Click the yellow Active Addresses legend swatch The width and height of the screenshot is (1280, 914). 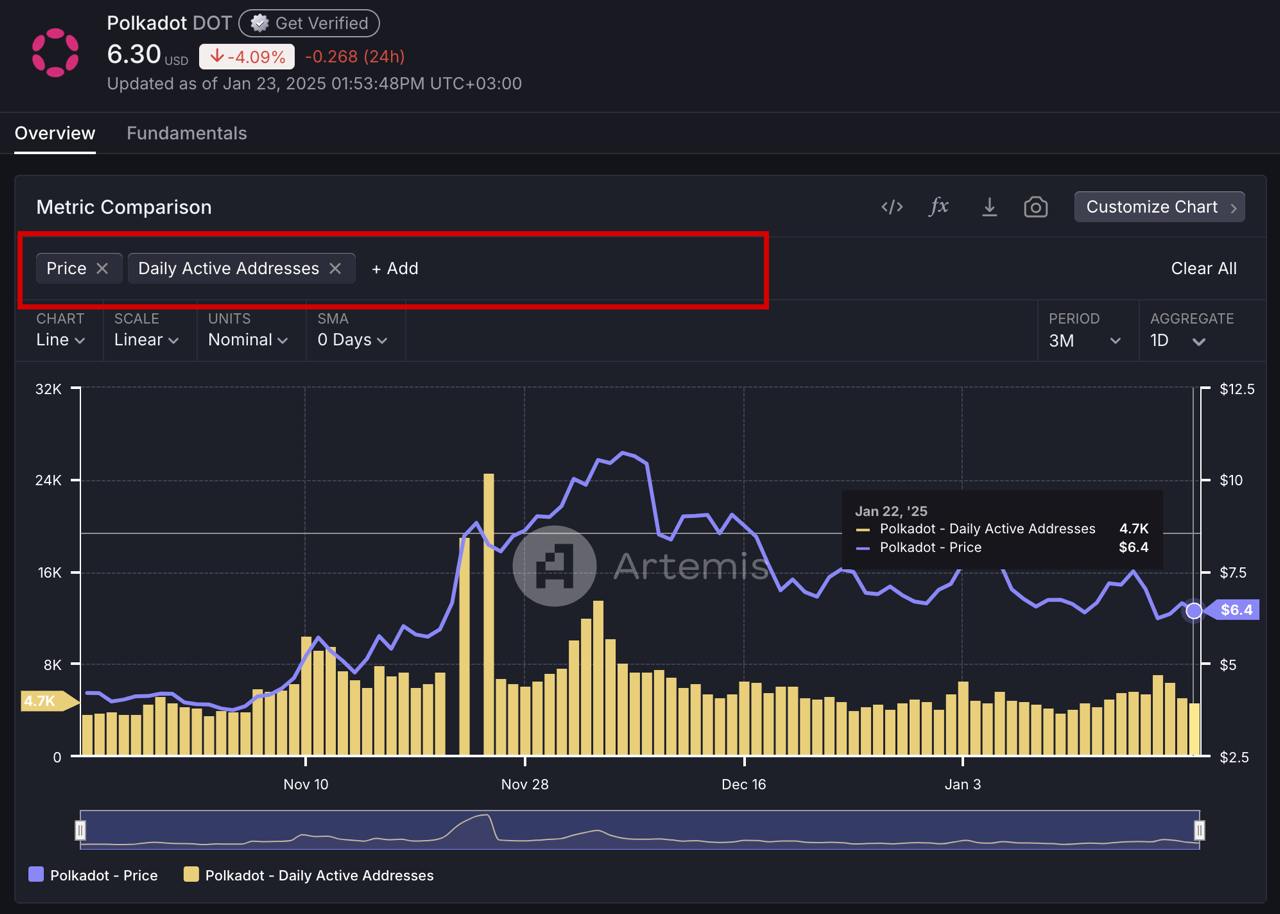[191, 875]
